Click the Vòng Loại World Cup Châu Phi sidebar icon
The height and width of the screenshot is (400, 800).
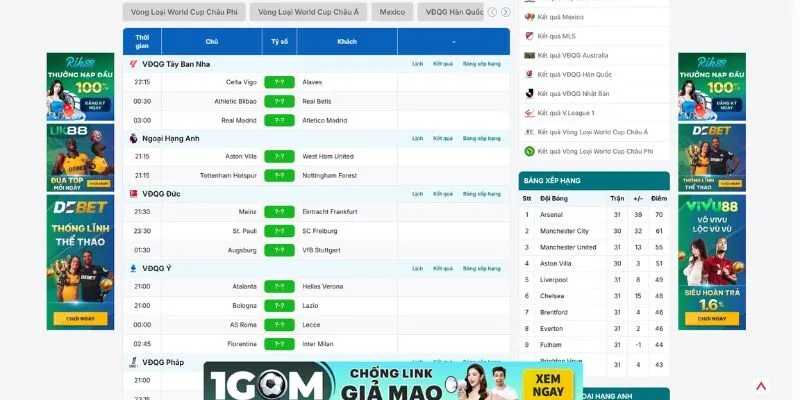(x=530, y=151)
